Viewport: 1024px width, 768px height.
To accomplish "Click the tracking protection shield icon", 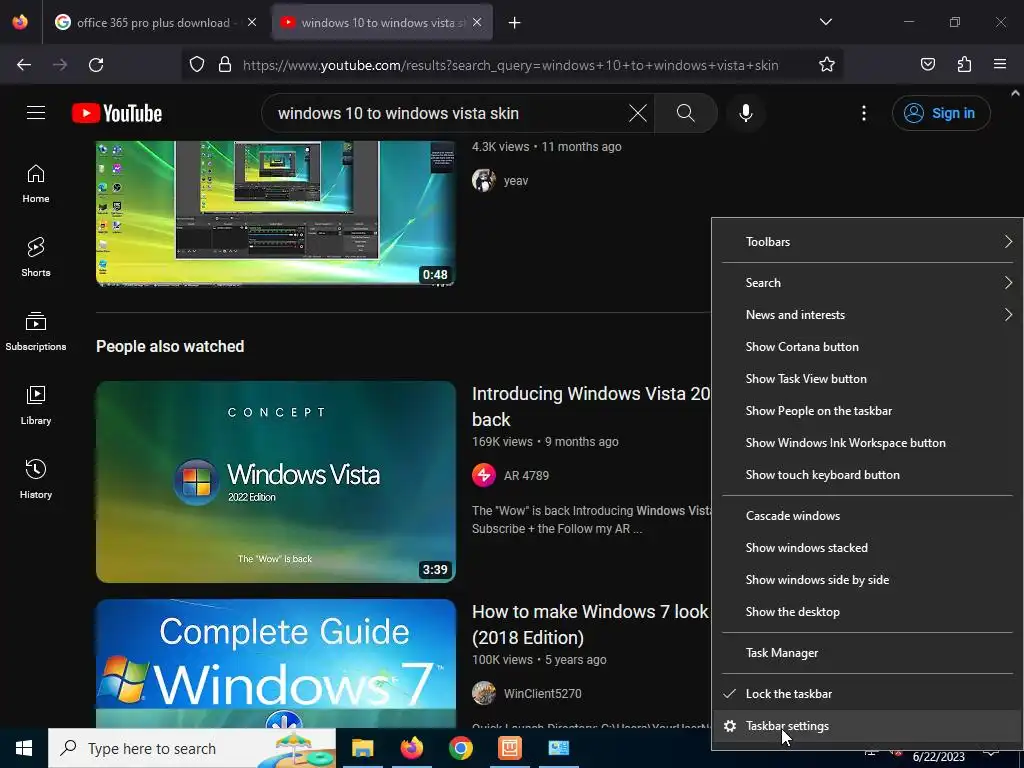I will (197, 65).
